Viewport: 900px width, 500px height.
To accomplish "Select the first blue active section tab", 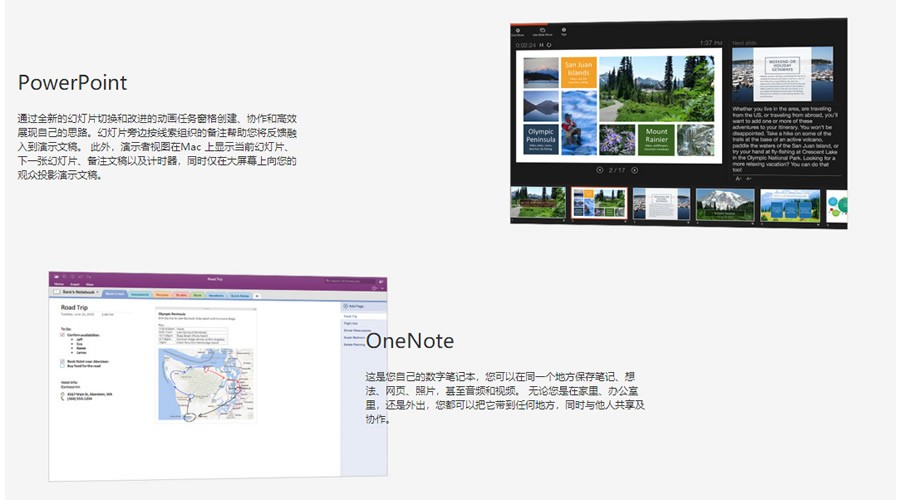I will click(x=115, y=294).
